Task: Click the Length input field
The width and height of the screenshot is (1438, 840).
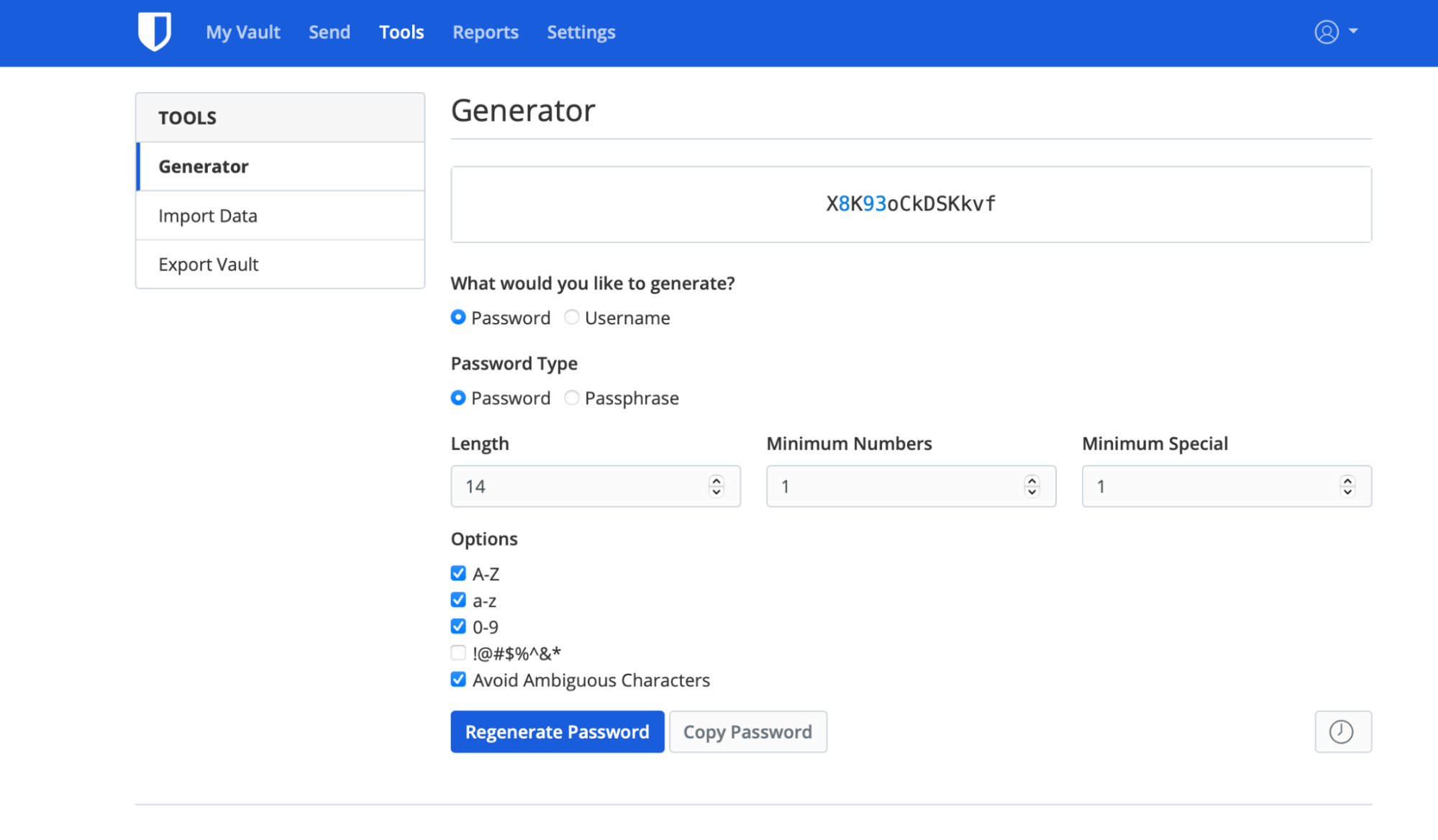Action: pyautogui.click(x=596, y=486)
